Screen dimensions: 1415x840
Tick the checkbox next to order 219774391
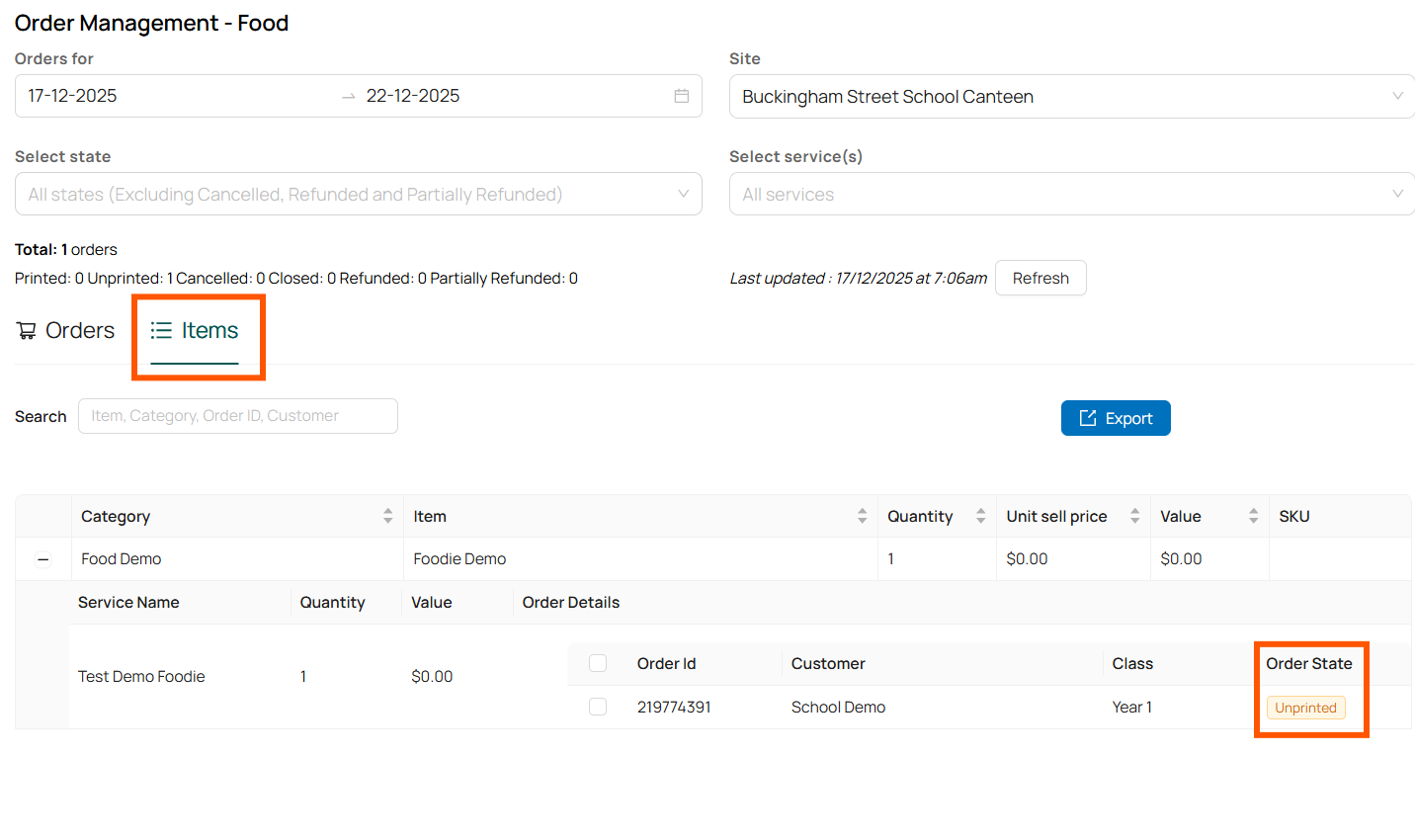click(x=598, y=707)
